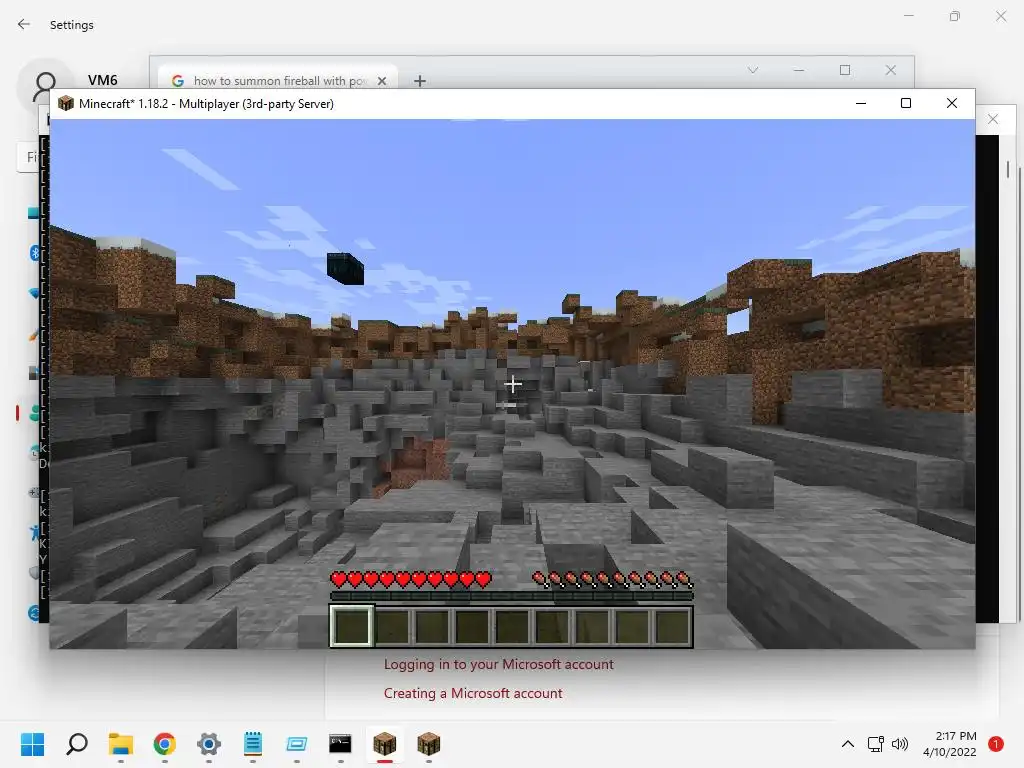The height and width of the screenshot is (768, 1024).
Task: Open clock showing 2:17 PM
Action: (950, 744)
